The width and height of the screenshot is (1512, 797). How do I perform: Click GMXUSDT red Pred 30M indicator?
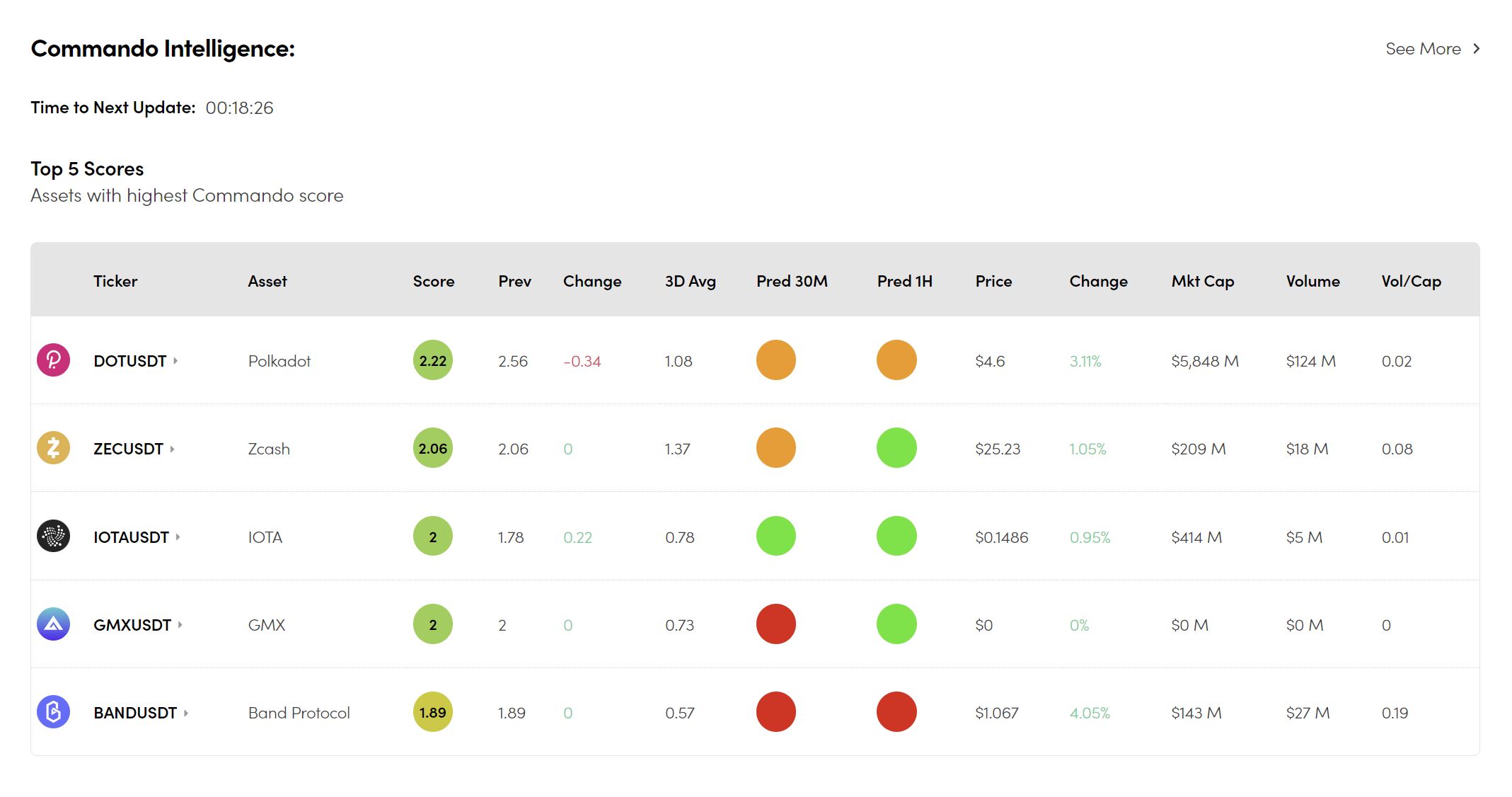775,624
